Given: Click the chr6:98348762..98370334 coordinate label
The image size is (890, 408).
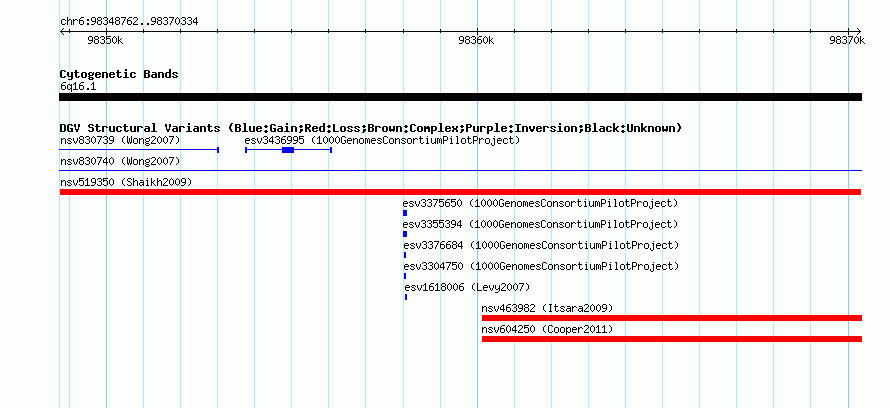Looking at the screenshot, I should 129,22.
